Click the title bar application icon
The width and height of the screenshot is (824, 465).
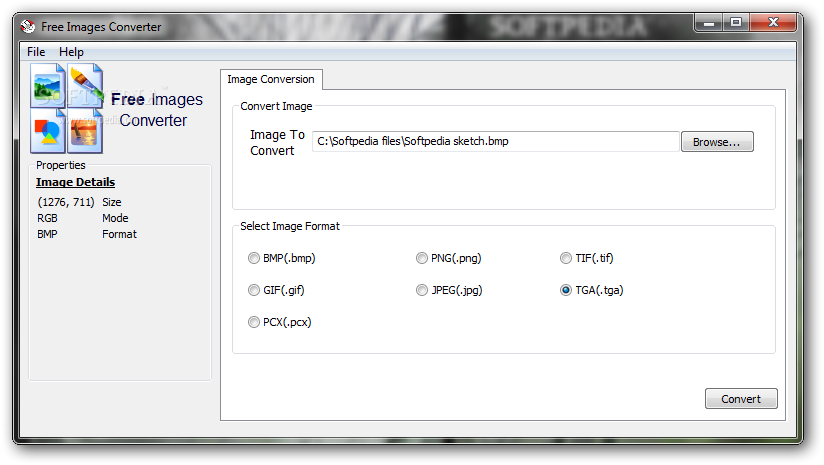(x=28, y=26)
